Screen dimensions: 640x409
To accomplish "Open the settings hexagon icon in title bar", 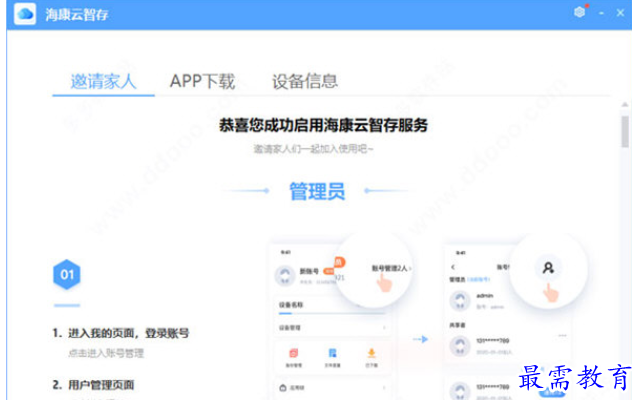I will pyautogui.click(x=579, y=12).
